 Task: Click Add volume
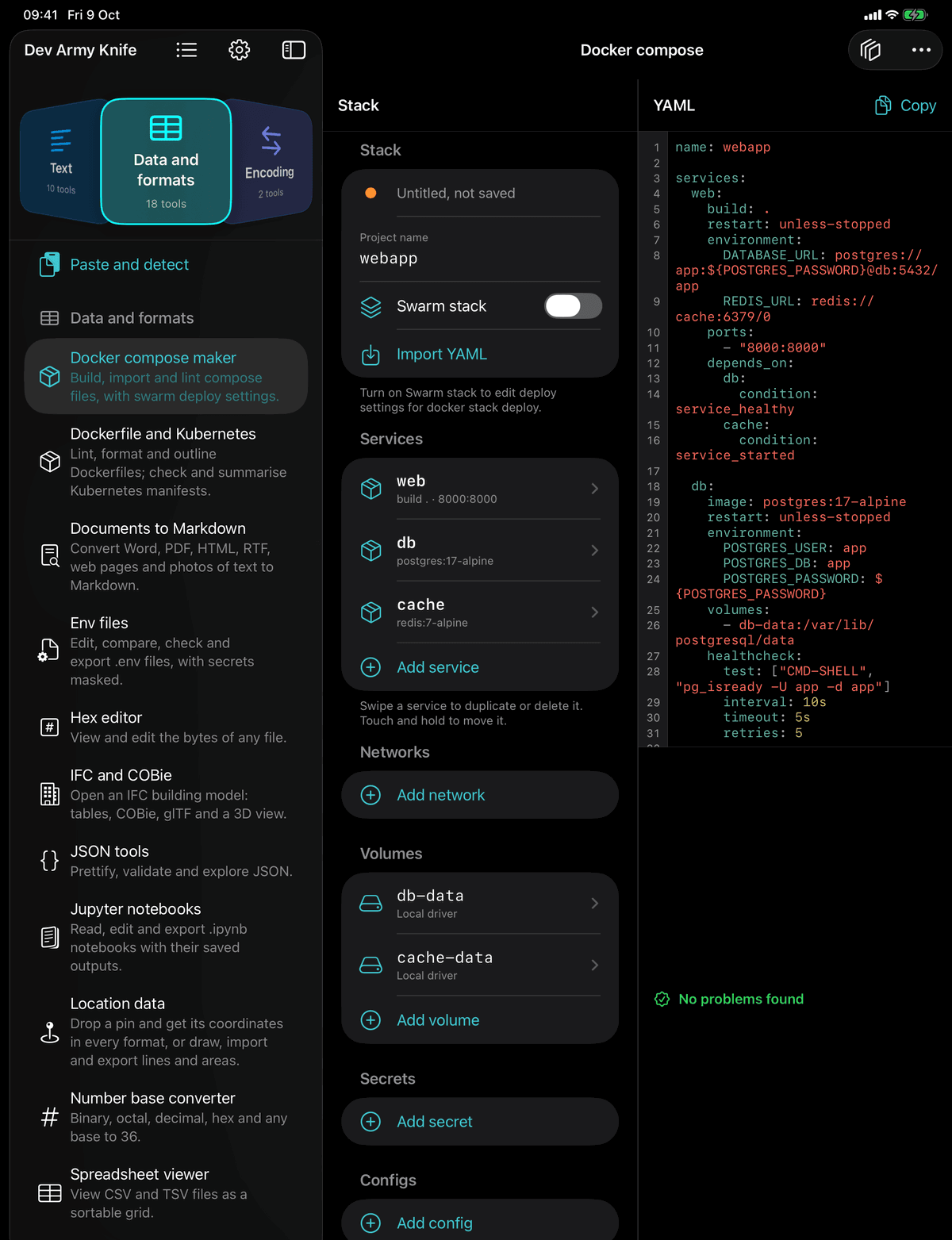click(x=438, y=1020)
